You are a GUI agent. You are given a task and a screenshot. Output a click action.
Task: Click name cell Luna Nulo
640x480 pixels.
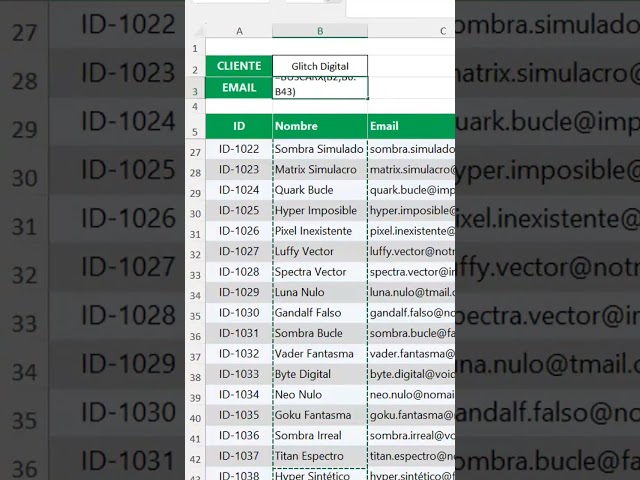(x=320, y=292)
